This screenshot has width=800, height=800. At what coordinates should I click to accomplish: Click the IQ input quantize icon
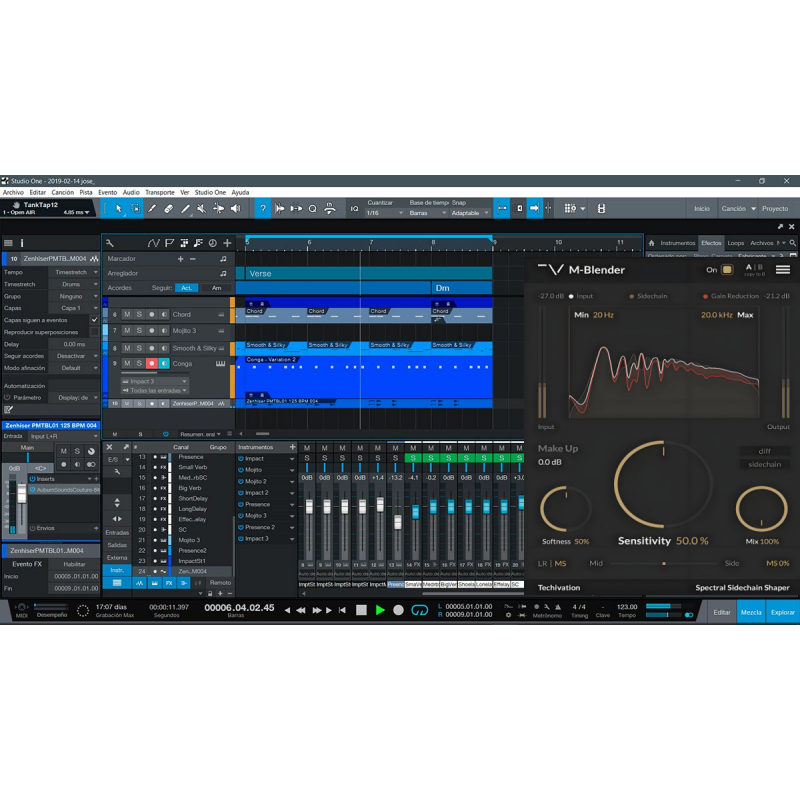354,208
